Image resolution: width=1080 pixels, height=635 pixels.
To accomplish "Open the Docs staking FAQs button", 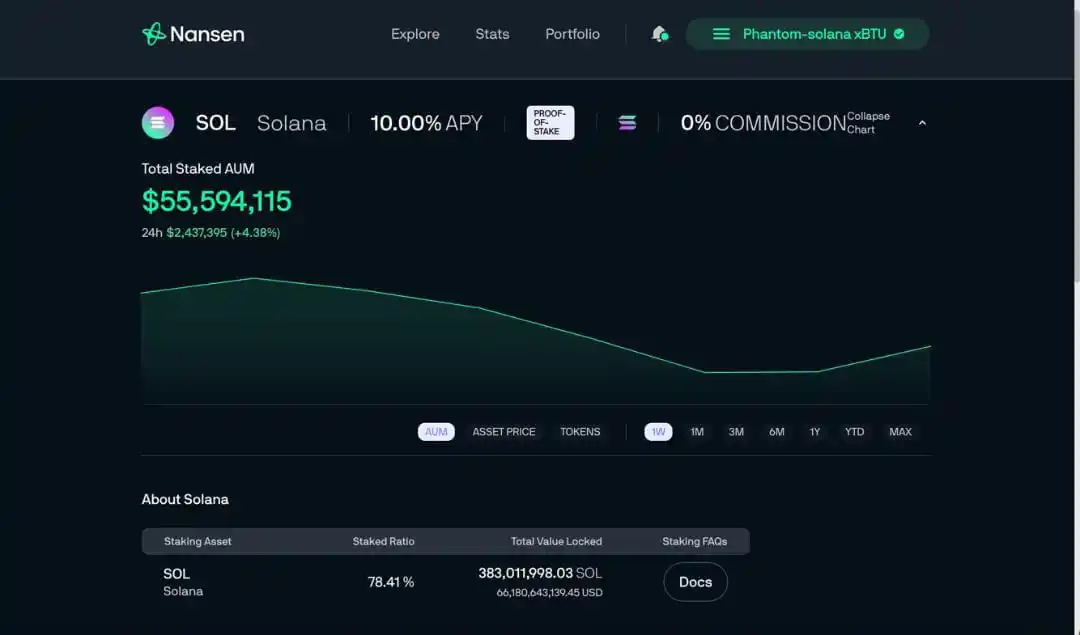I will 696,582.
